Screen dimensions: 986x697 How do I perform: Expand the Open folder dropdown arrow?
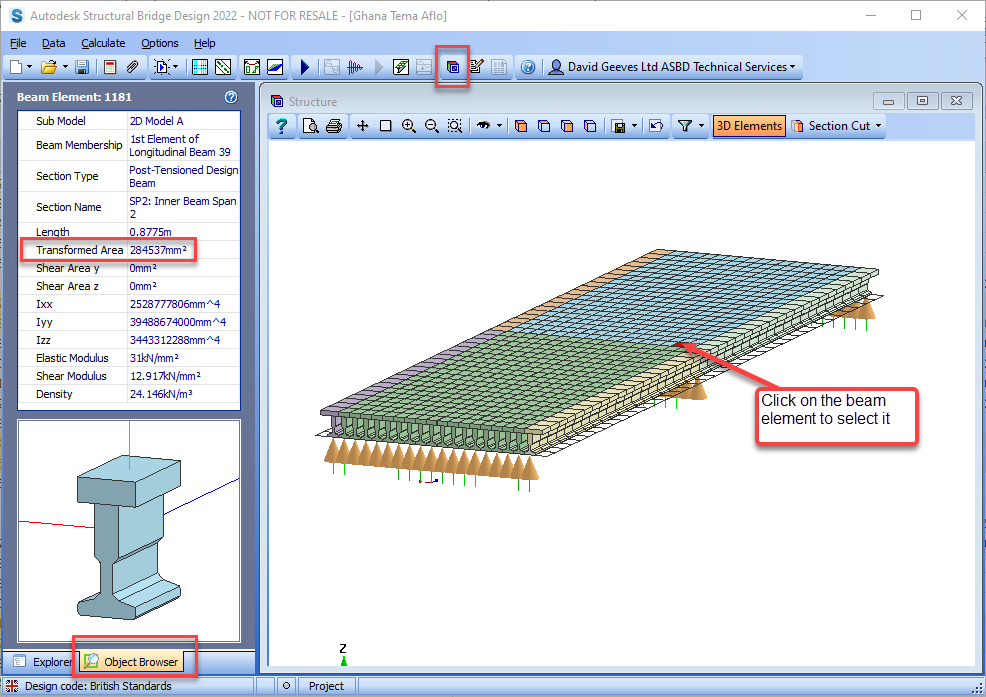[x=64, y=67]
